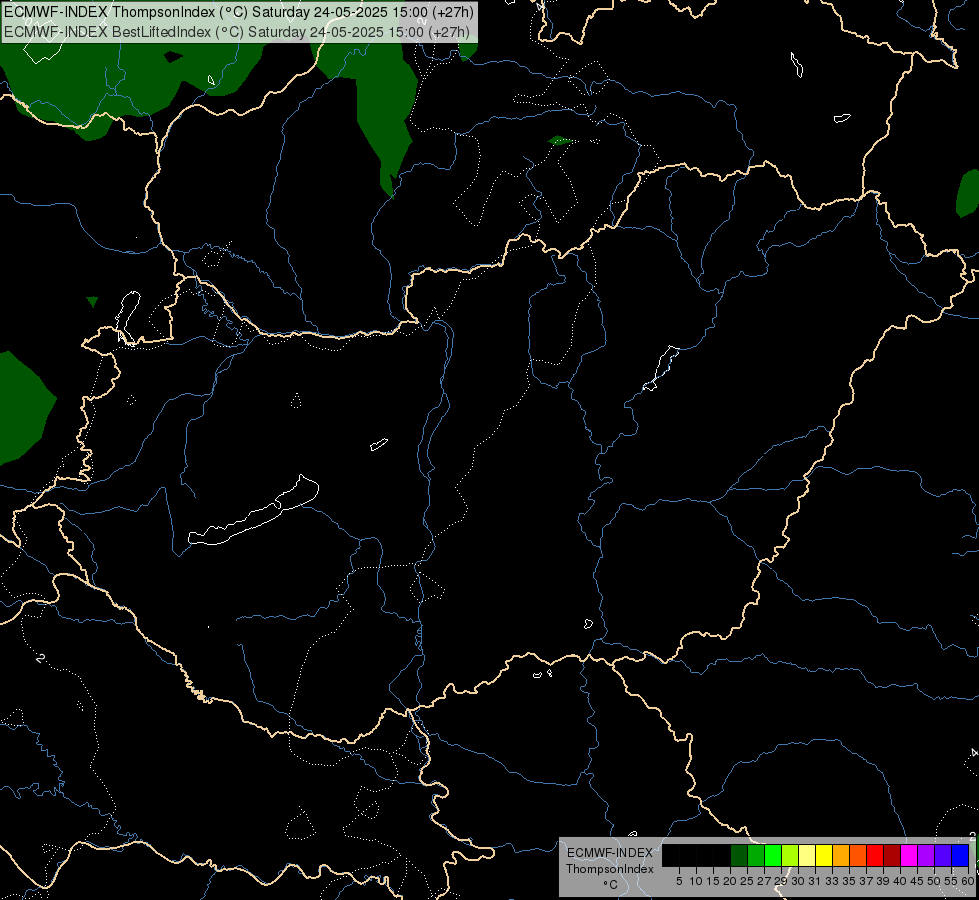
Task: Click the BestLiftedIndex title line at top
Action: point(236,32)
